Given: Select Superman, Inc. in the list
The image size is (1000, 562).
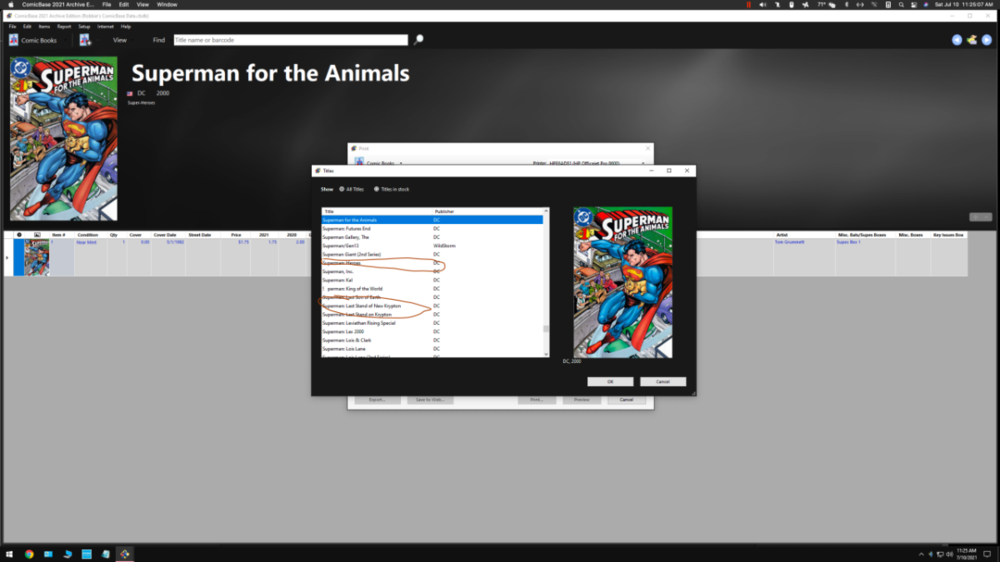Looking at the screenshot, I should 432,272.
